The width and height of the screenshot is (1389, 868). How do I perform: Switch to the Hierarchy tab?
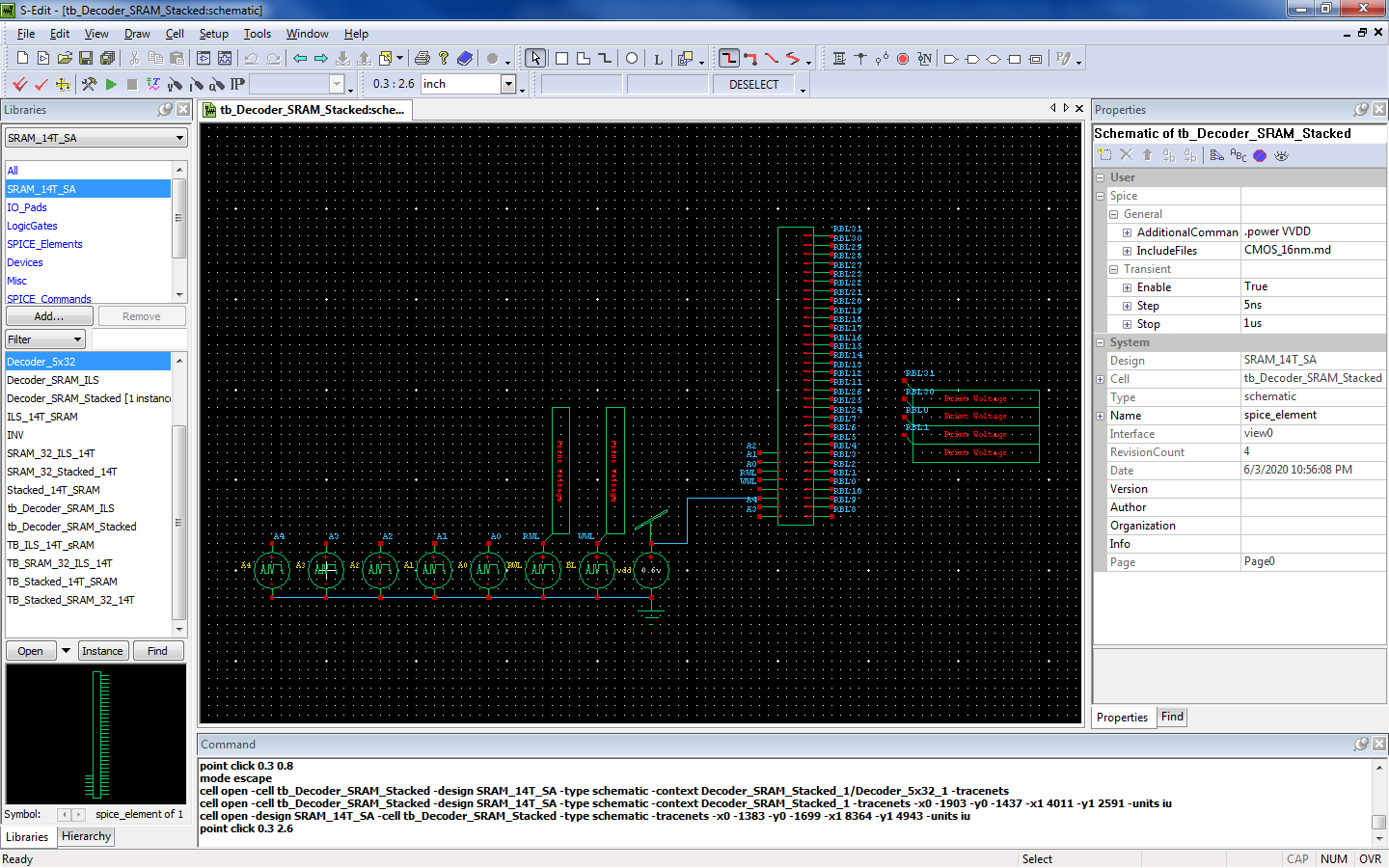click(86, 836)
